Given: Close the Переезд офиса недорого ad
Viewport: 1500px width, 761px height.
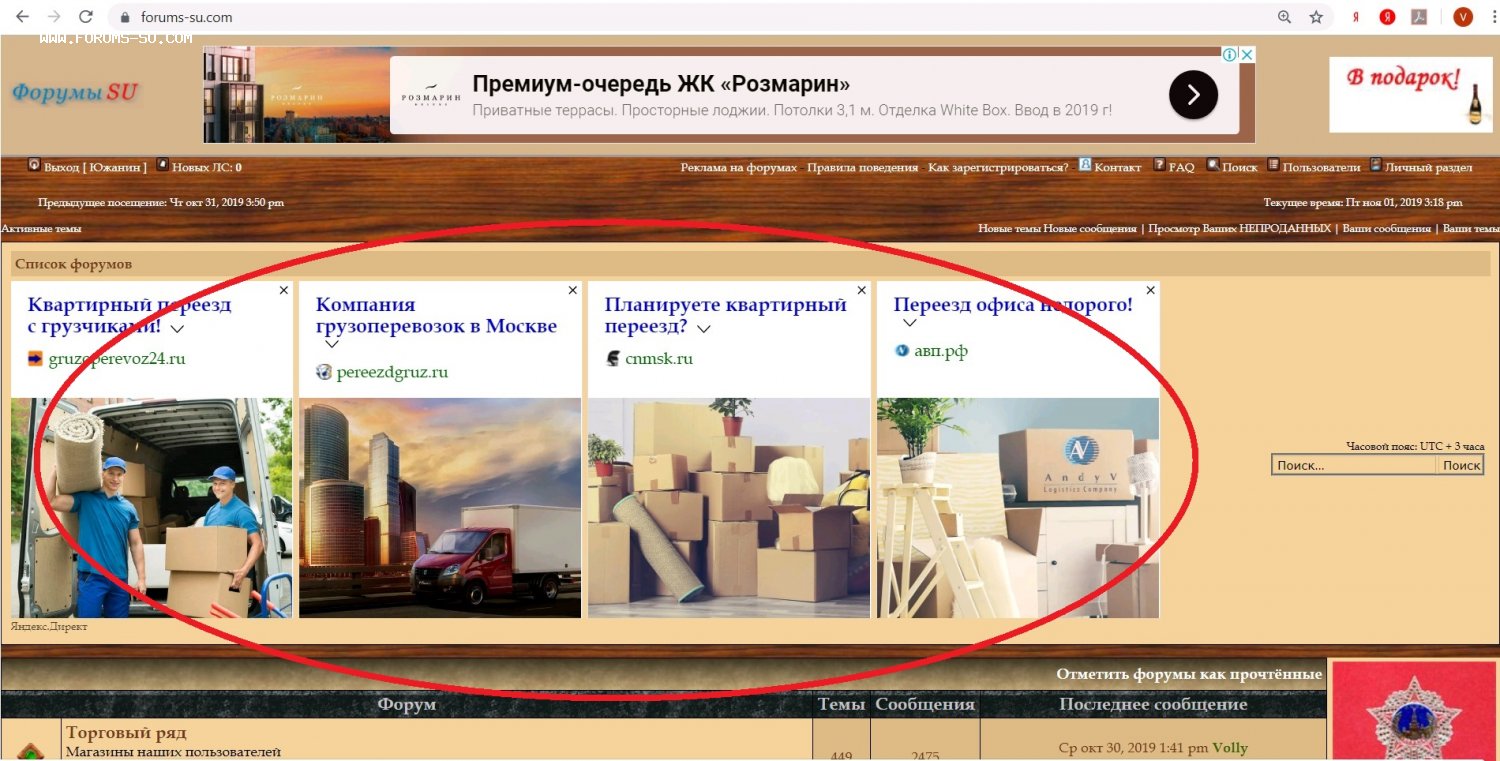Looking at the screenshot, I should tap(1150, 290).
